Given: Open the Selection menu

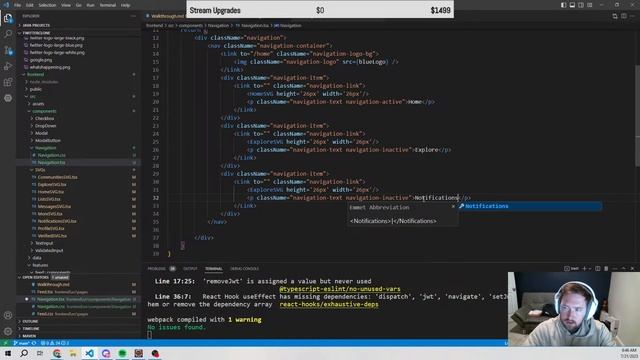Looking at the screenshot, I should point(47,5).
